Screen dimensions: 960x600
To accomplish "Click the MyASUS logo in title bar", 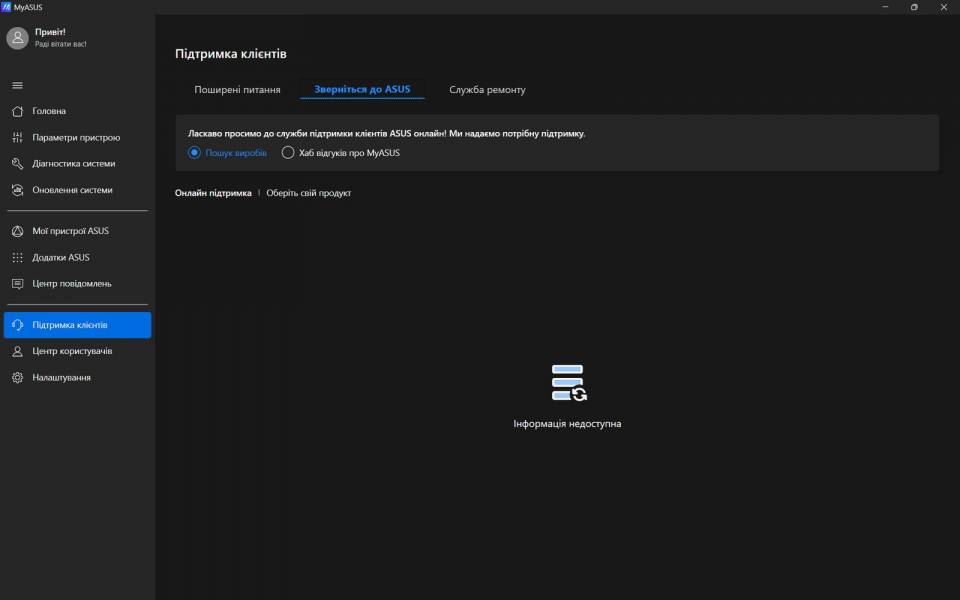I will (x=6, y=7).
